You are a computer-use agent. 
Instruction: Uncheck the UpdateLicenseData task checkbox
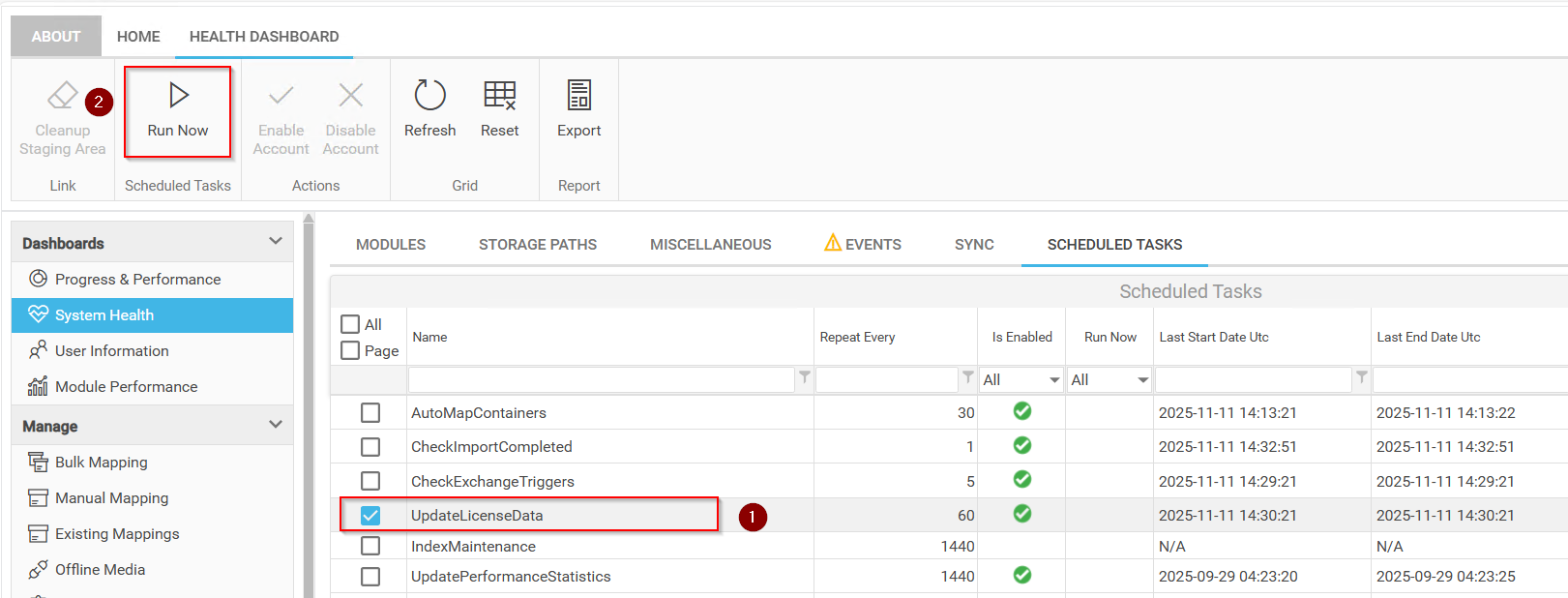(x=370, y=516)
